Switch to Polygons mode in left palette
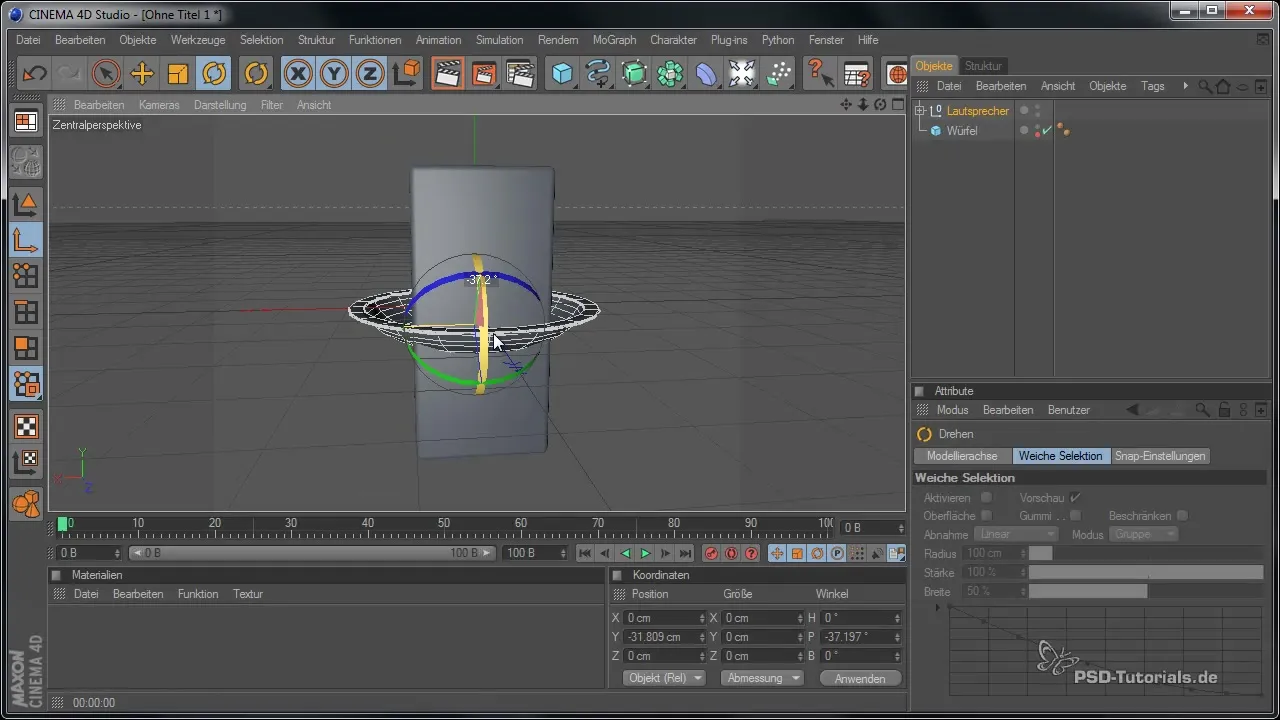The image size is (1280, 720). tap(26, 348)
